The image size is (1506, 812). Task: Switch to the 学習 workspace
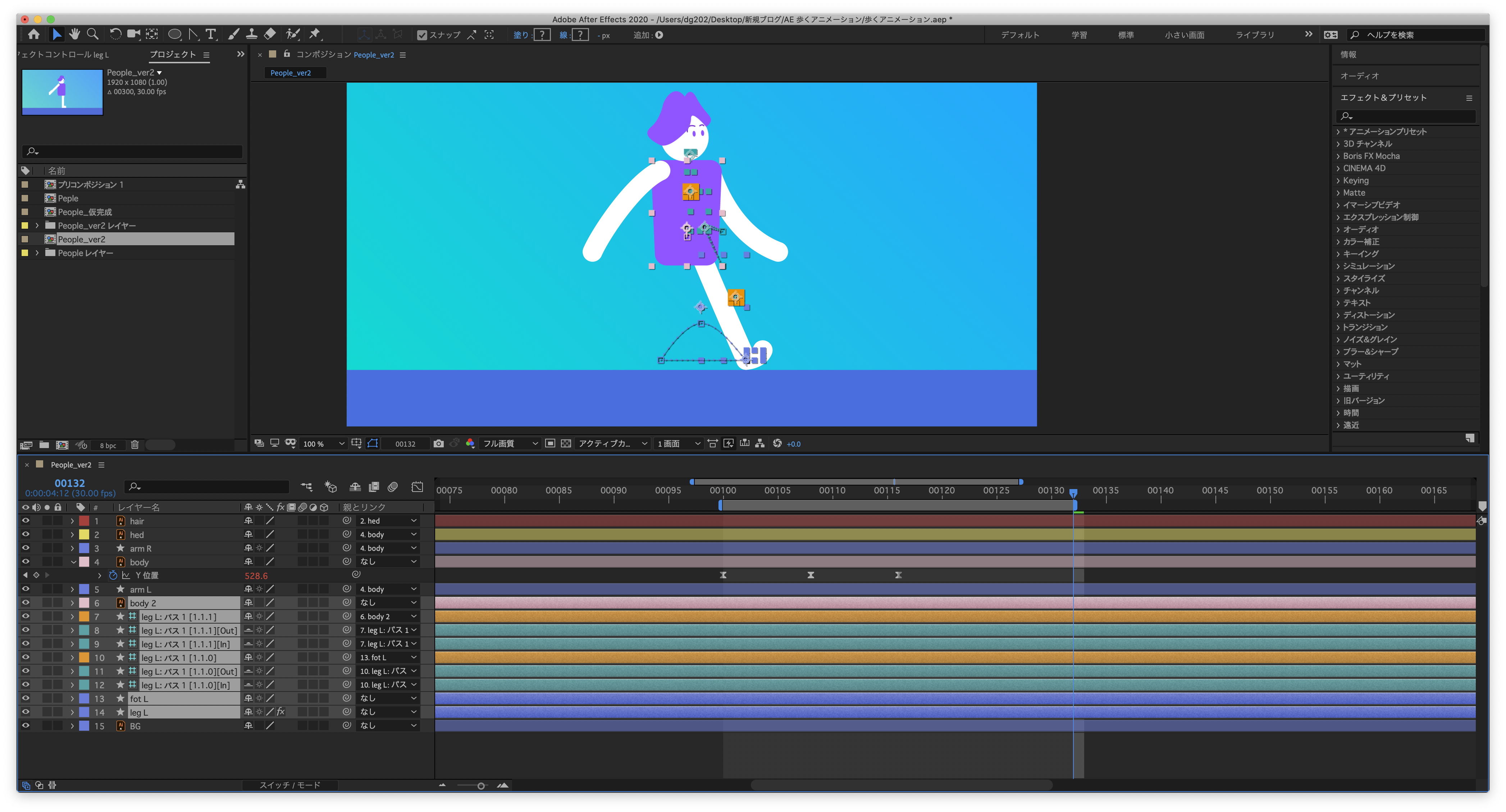[1079, 35]
